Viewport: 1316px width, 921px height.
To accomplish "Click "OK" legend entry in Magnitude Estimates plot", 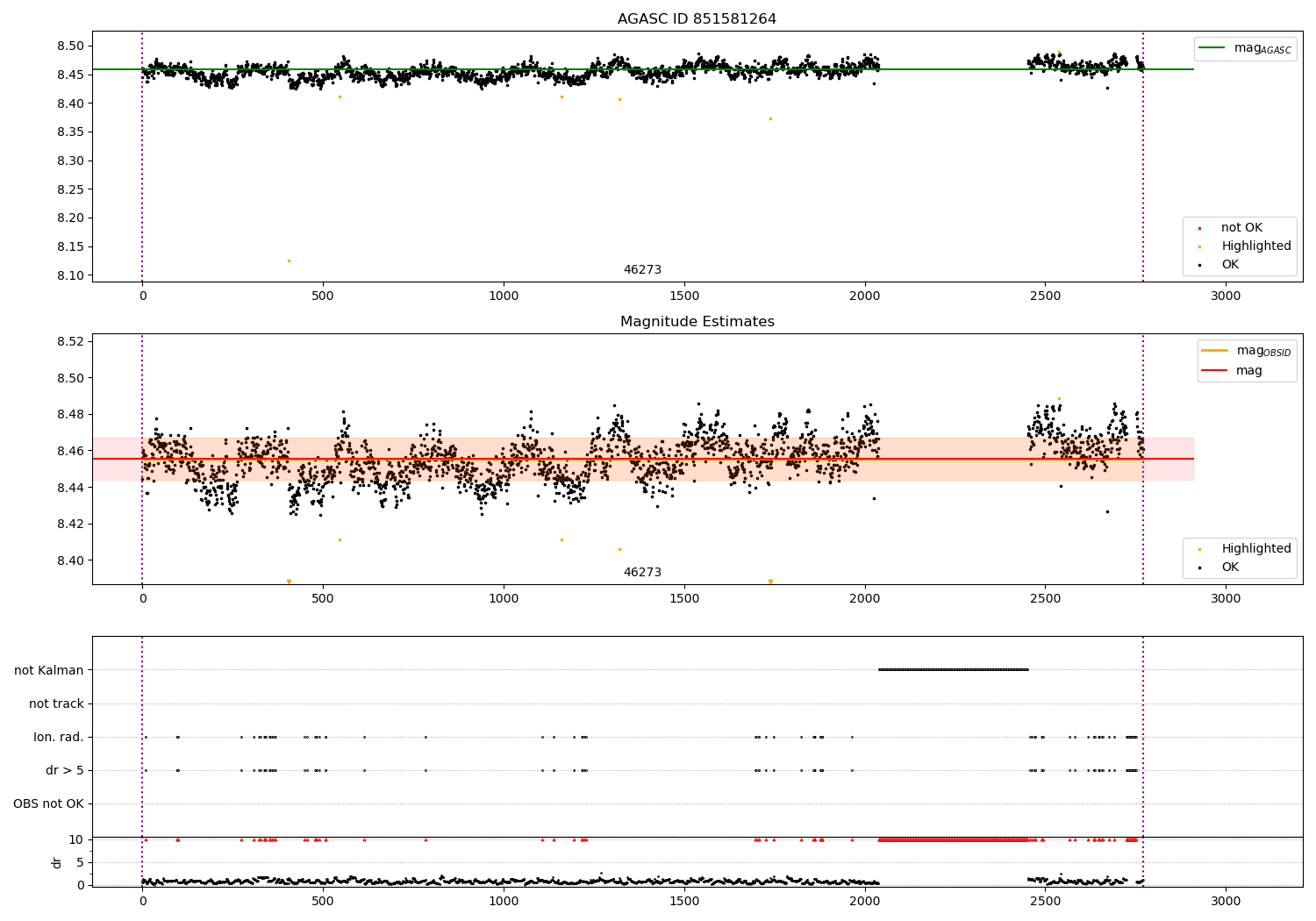I will pyautogui.click(x=1229, y=568).
